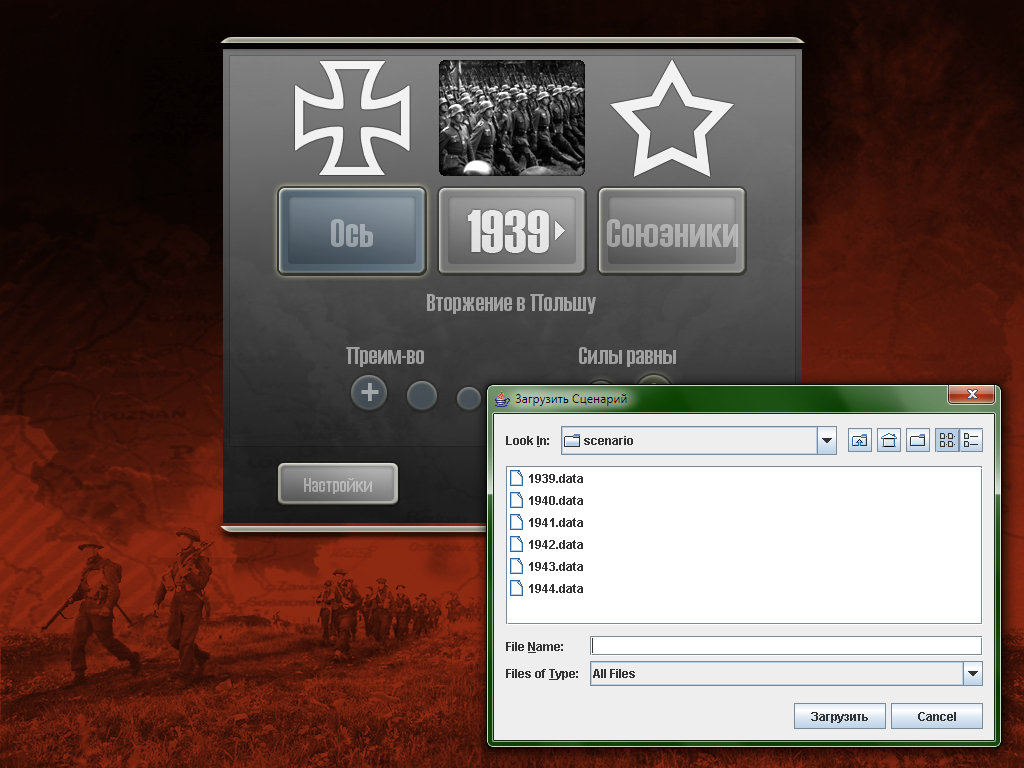
Task: Click the Java cup icon in dialog title
Action: (x=503, y=399)
